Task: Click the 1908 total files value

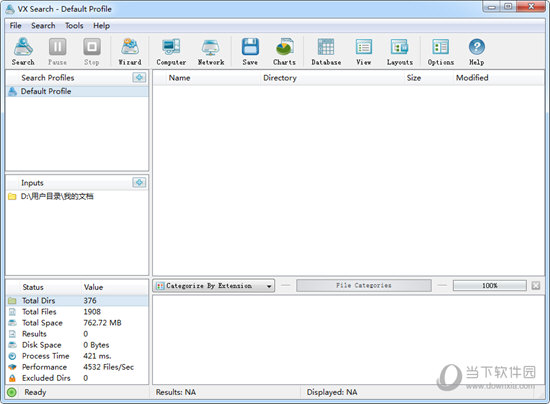Action: point(92,312)
